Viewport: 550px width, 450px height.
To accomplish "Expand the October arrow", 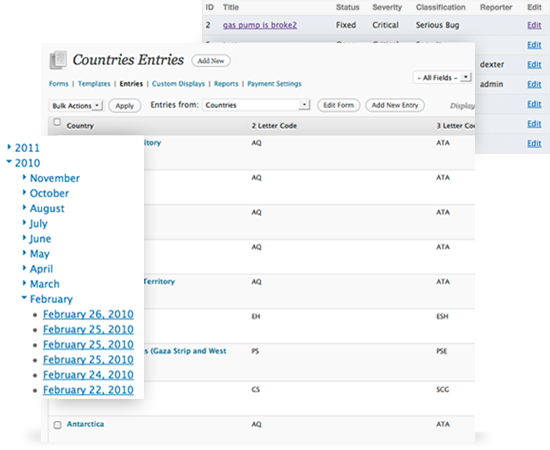I will point(24,192).
